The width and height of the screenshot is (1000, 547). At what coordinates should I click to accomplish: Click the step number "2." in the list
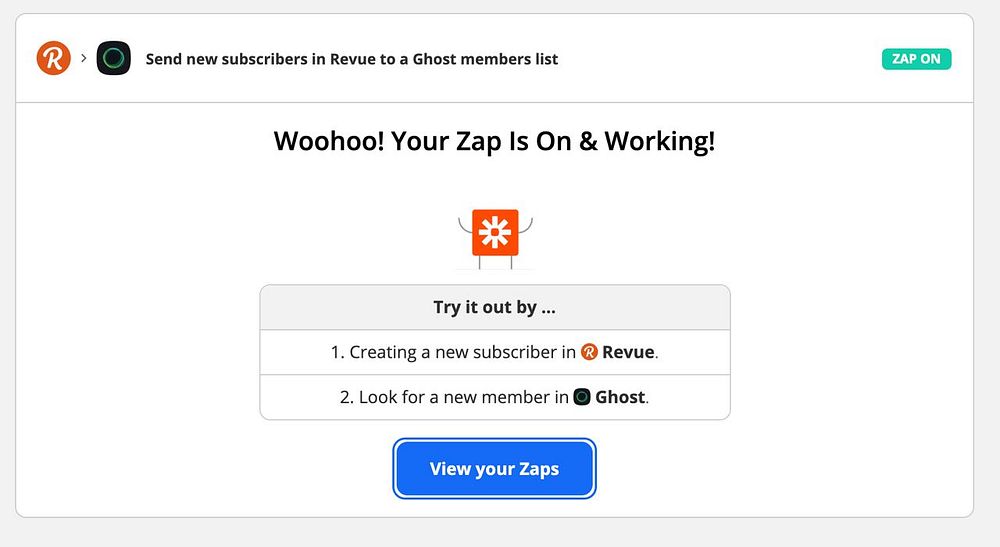[x=347, y=397]
